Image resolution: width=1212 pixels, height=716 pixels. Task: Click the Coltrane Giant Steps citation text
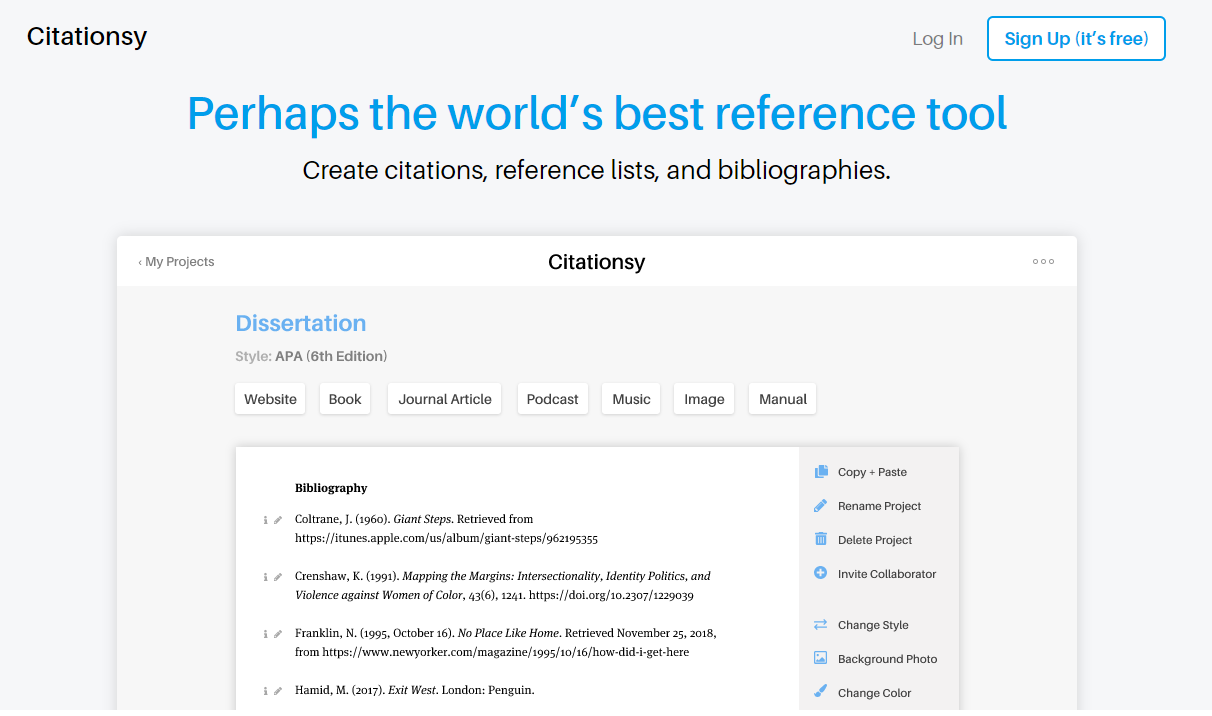446,529
